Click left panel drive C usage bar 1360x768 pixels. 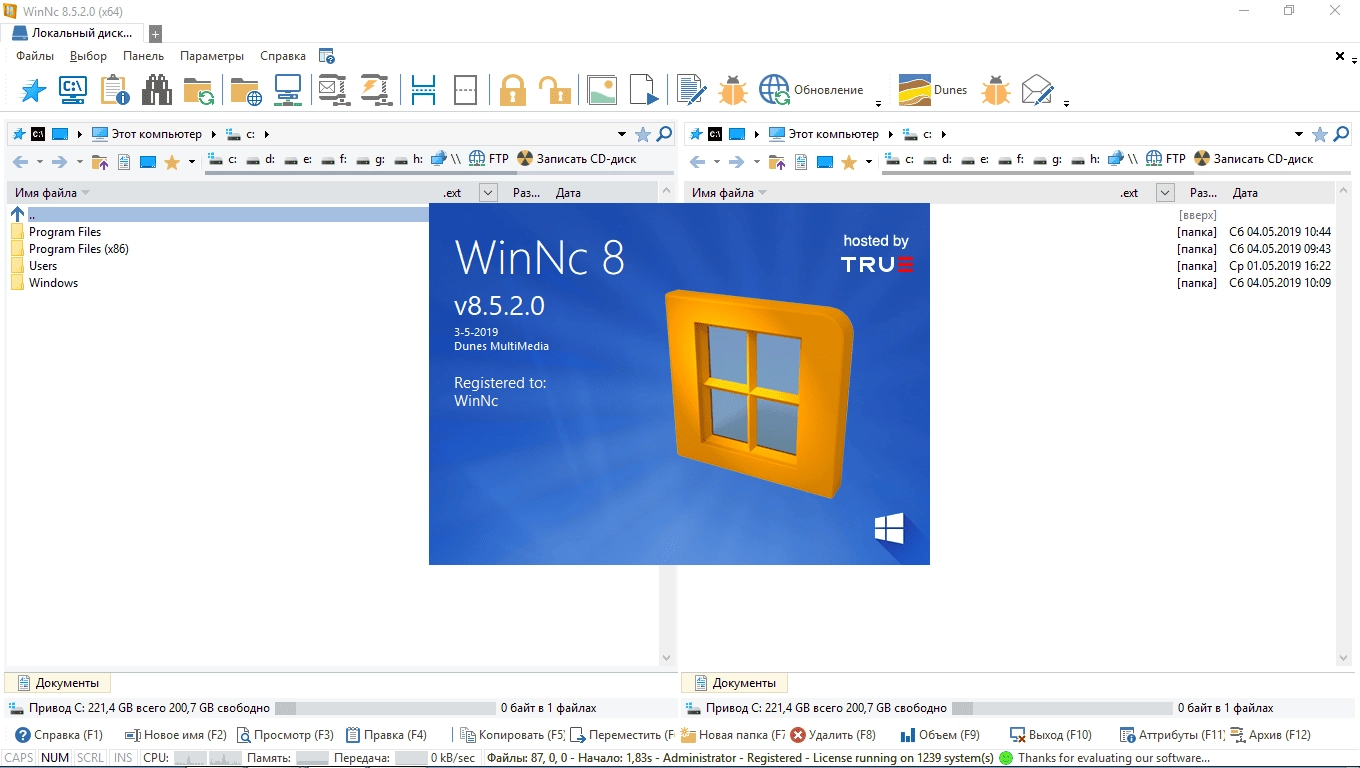point(384,708)
